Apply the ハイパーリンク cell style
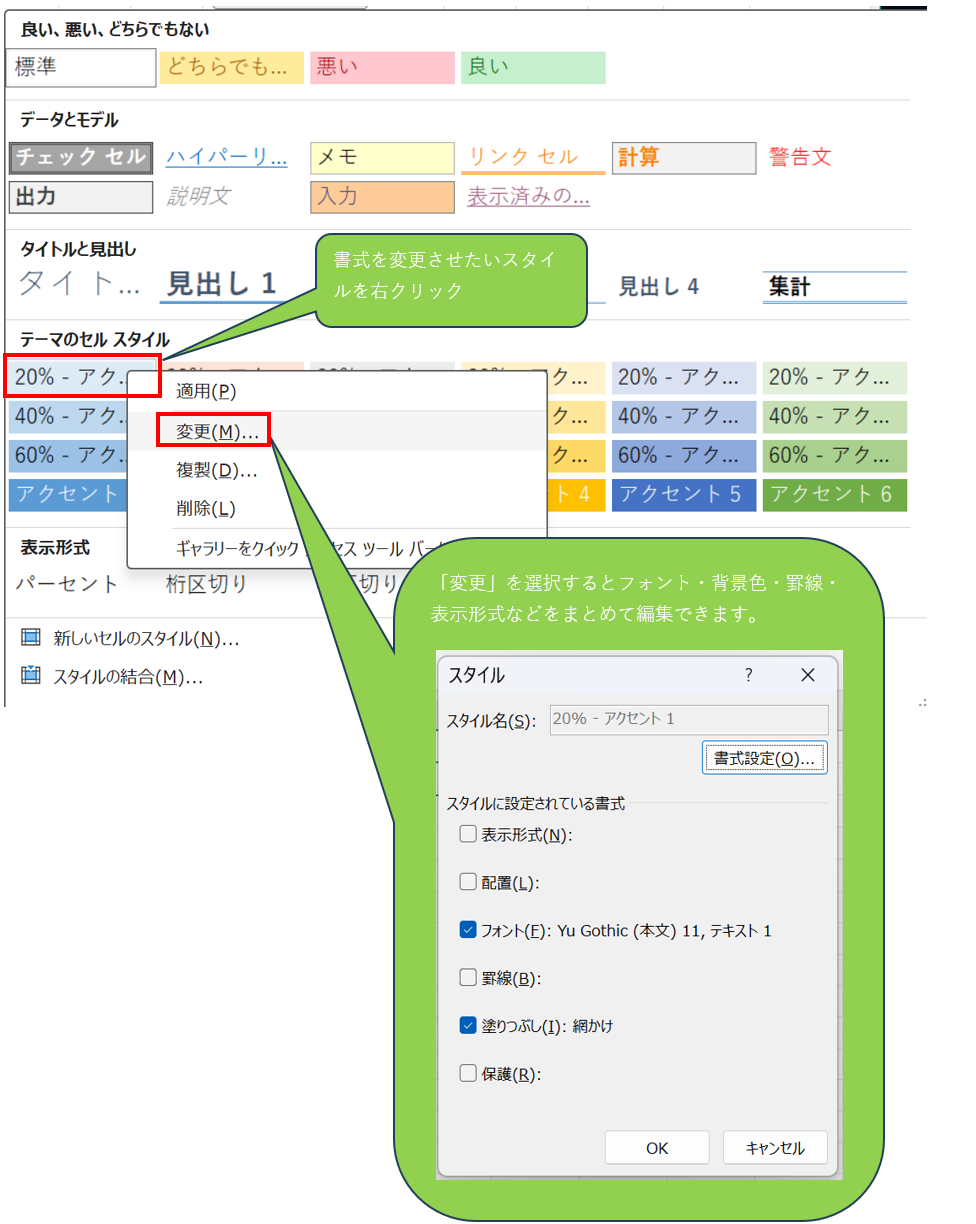Viewport: 976px width, 1224px height. pos(227,157)
